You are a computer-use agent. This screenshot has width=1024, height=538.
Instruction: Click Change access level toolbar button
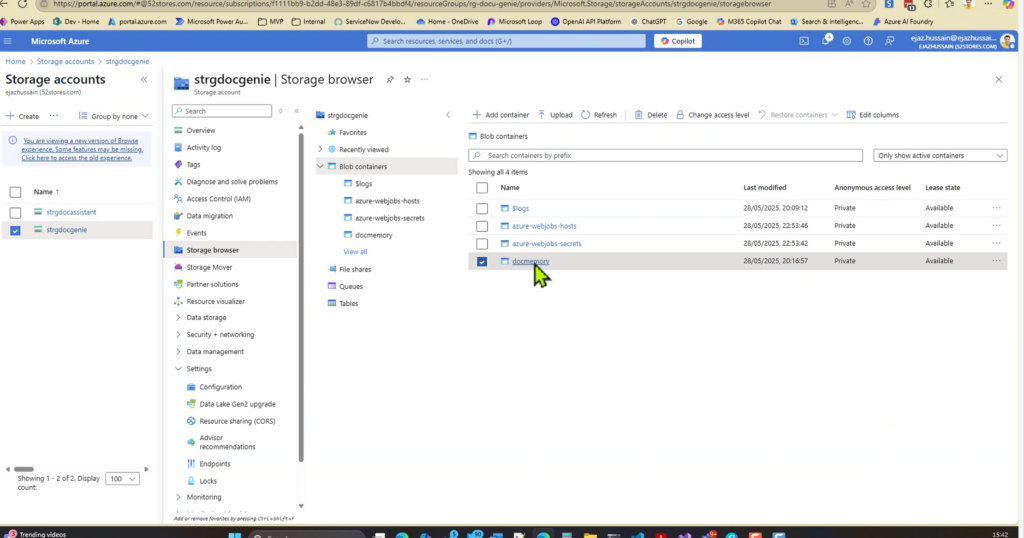coord(712,115)
